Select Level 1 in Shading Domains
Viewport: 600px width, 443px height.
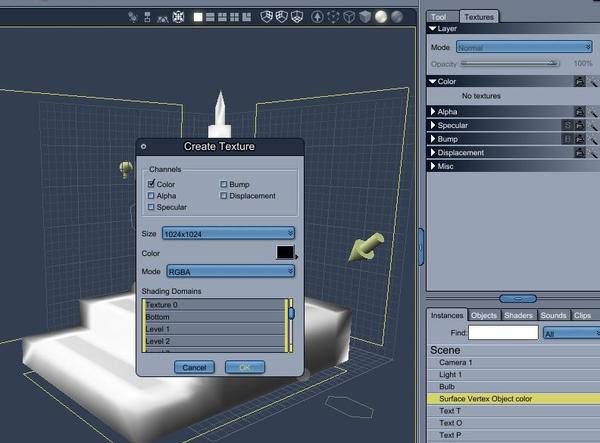[x=215, y=329]
